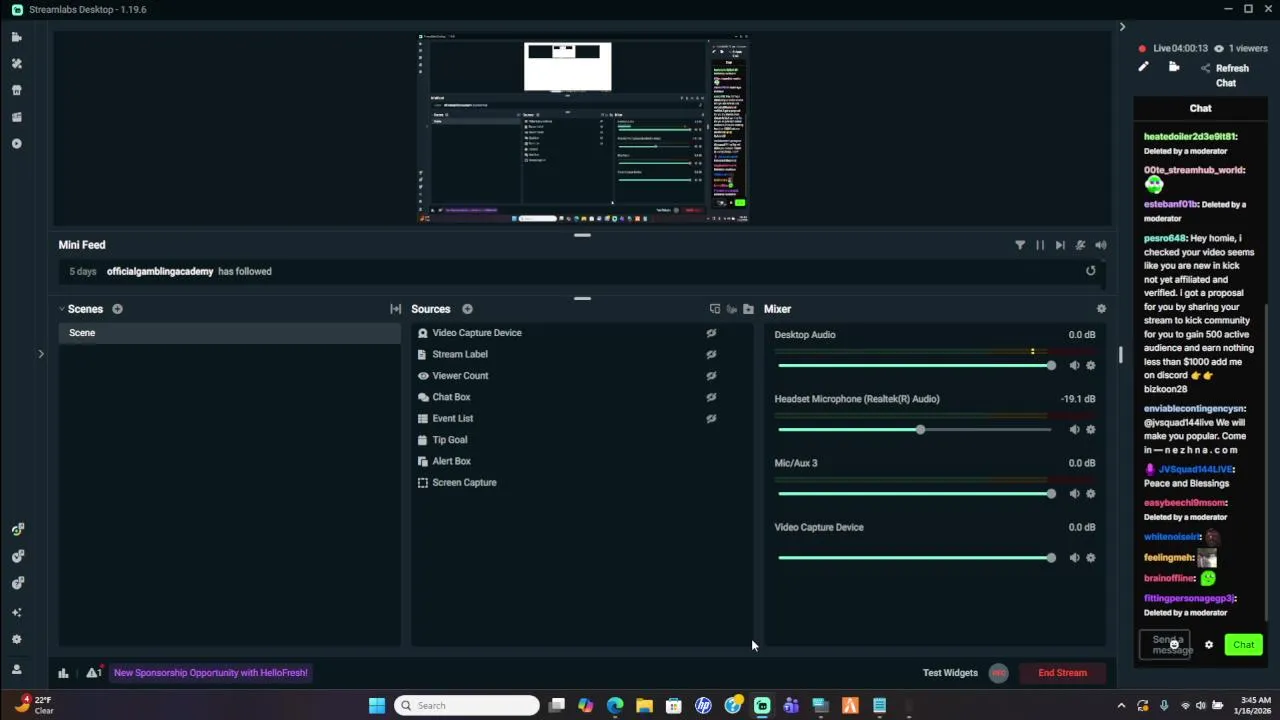Mute event sounds in Mini Feed

pos(1100,245)
